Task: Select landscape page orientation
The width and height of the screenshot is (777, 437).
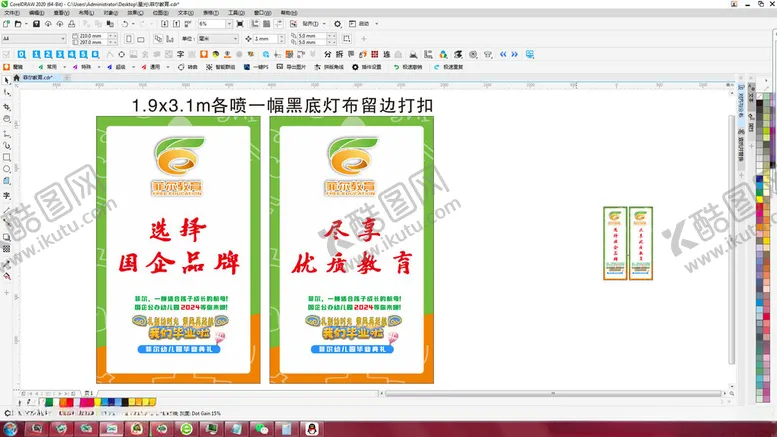Action: click(141, 39)
